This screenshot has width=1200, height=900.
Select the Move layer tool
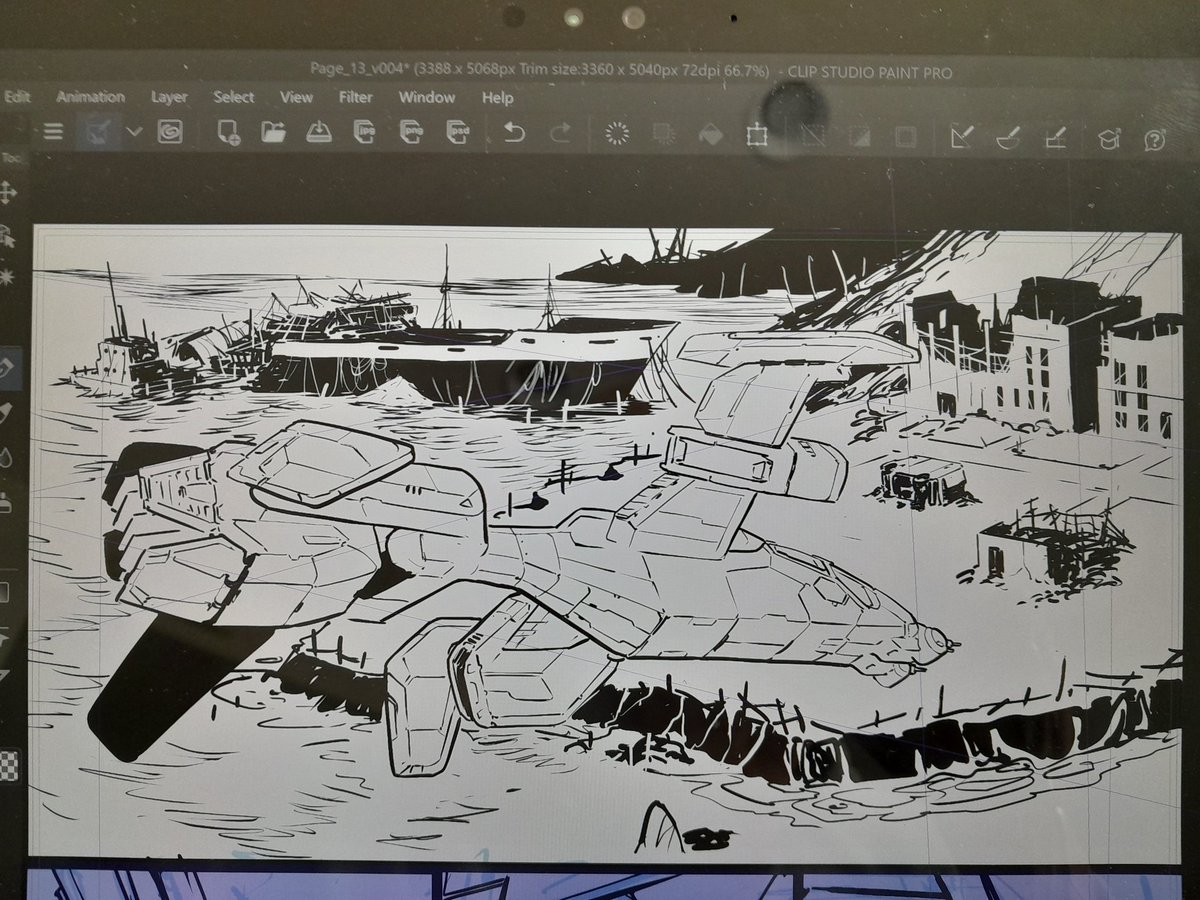tap(6, 192)
